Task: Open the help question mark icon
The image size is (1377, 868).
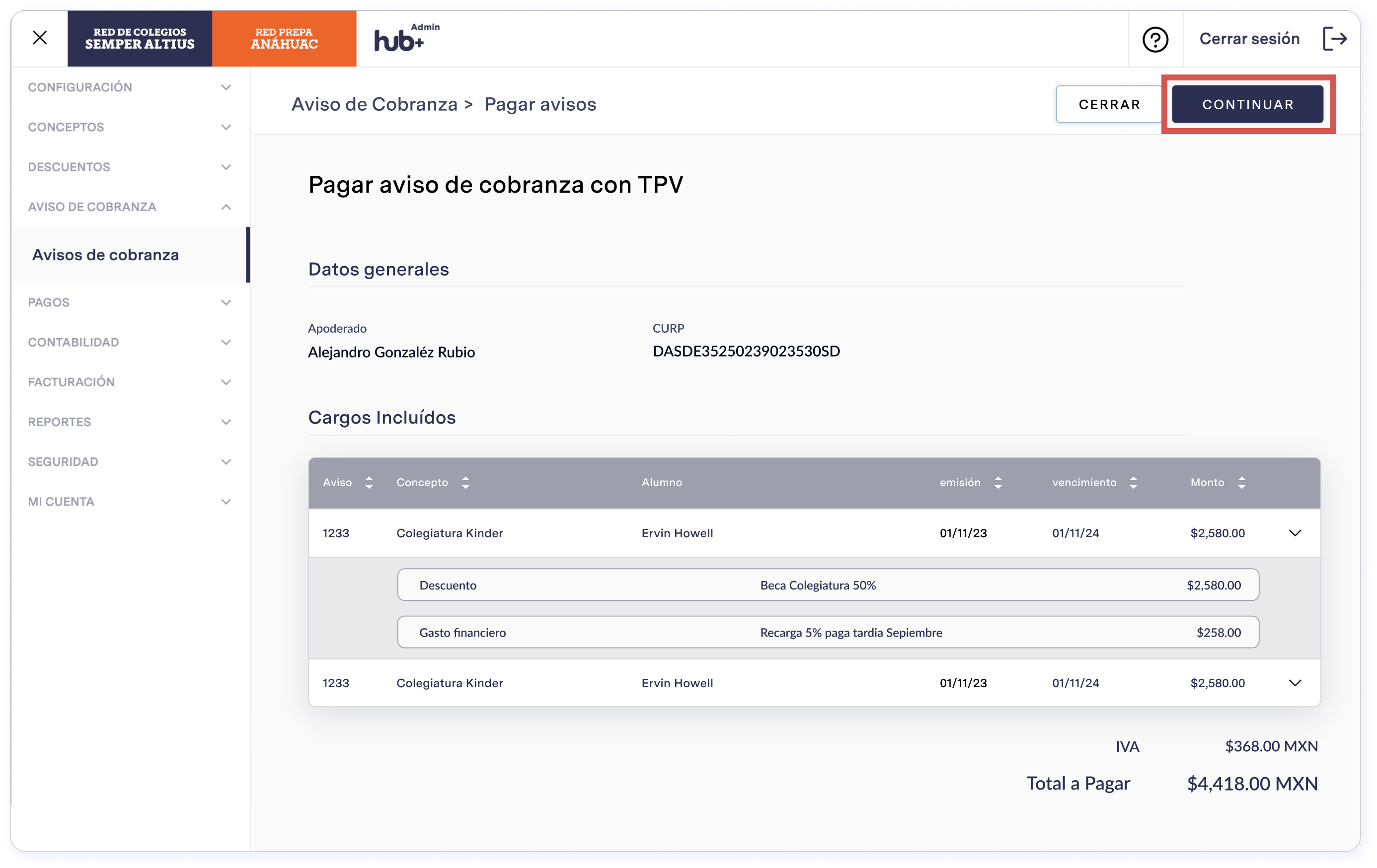Action: [x=1154, y=39]
